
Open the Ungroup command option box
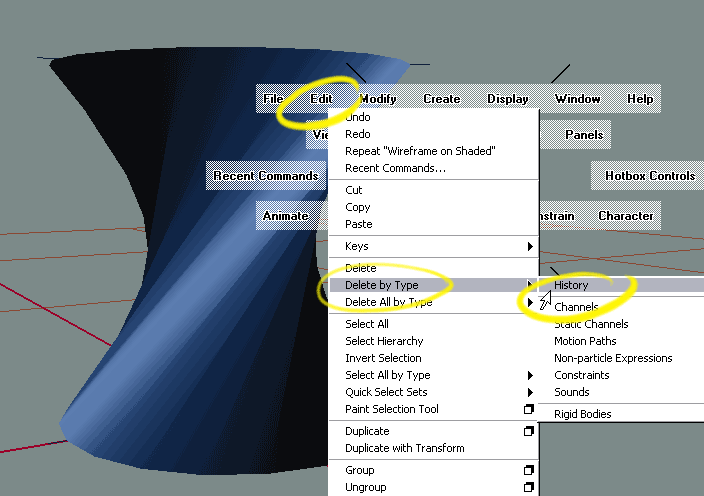click(529, 488)
